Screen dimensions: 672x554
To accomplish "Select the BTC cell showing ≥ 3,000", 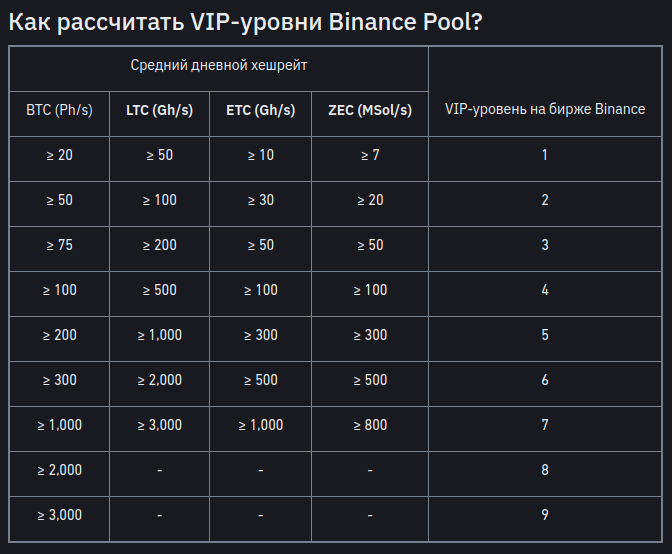I will [x=59, y=515].
